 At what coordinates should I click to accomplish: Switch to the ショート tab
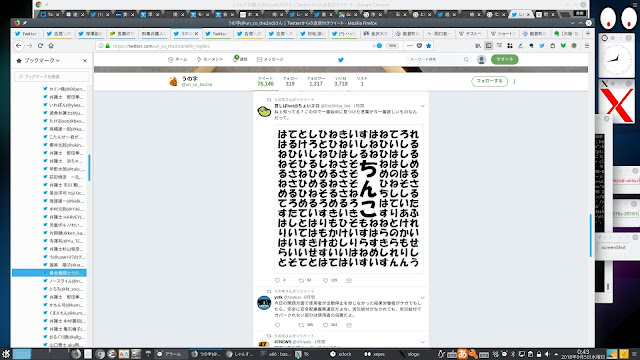[504, 33]
